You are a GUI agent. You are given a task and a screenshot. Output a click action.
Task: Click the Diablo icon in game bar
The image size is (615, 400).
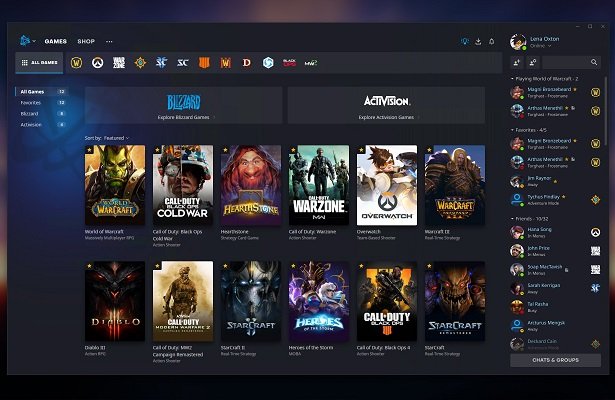click(x=246, y=62)
